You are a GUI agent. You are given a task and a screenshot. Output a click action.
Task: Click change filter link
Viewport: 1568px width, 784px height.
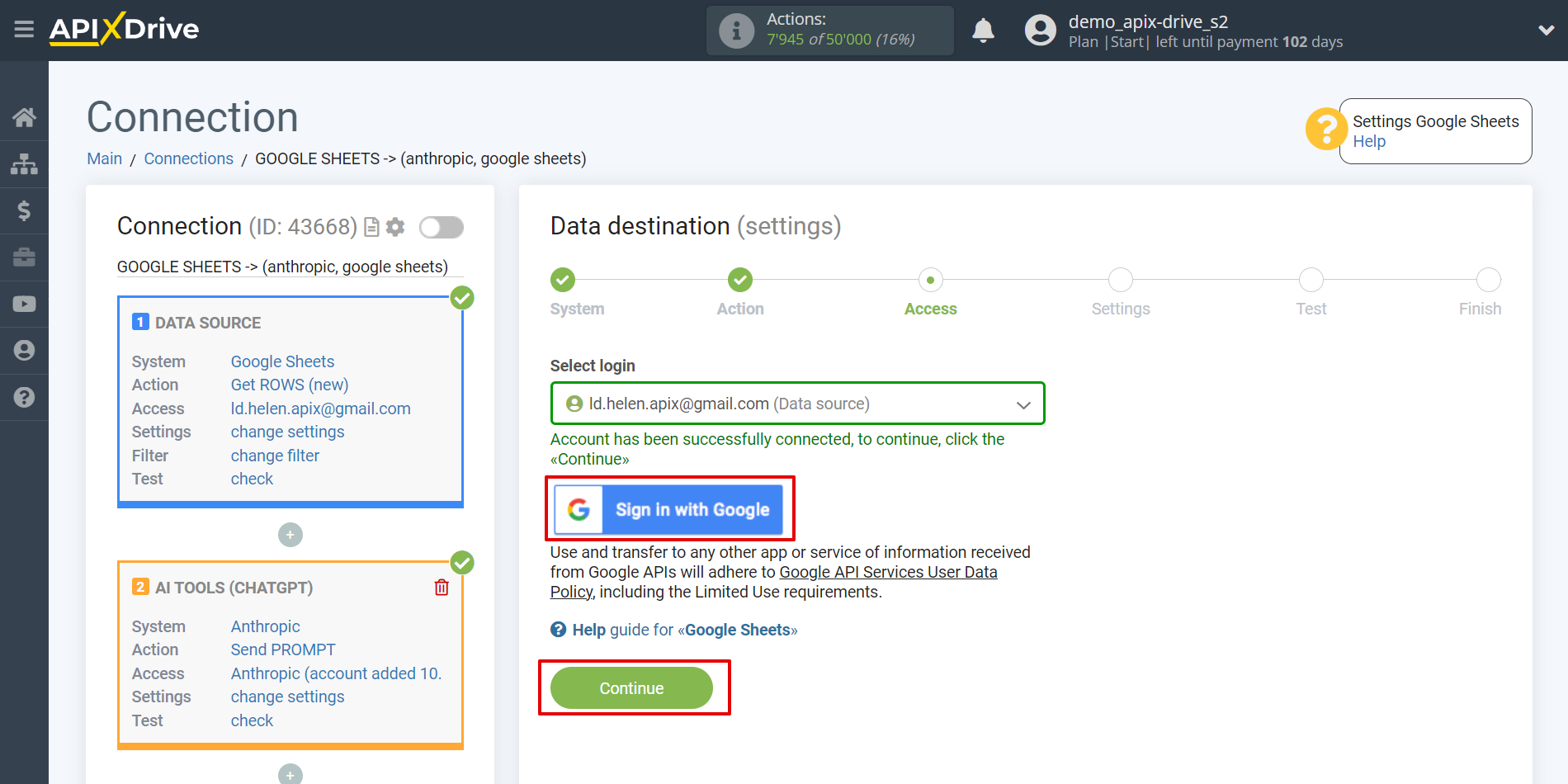click(275, 456)
